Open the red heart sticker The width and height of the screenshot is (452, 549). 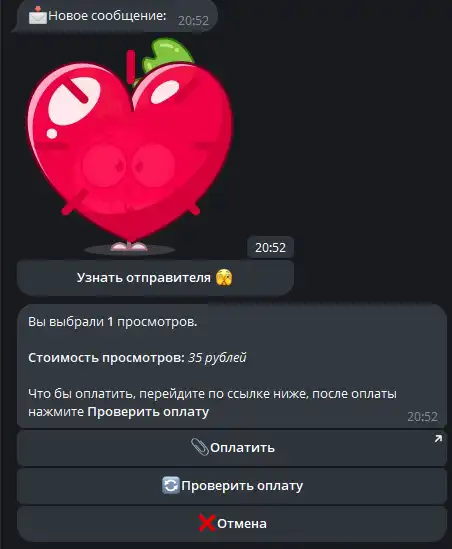pyautogui.click(x=130, y=147)
